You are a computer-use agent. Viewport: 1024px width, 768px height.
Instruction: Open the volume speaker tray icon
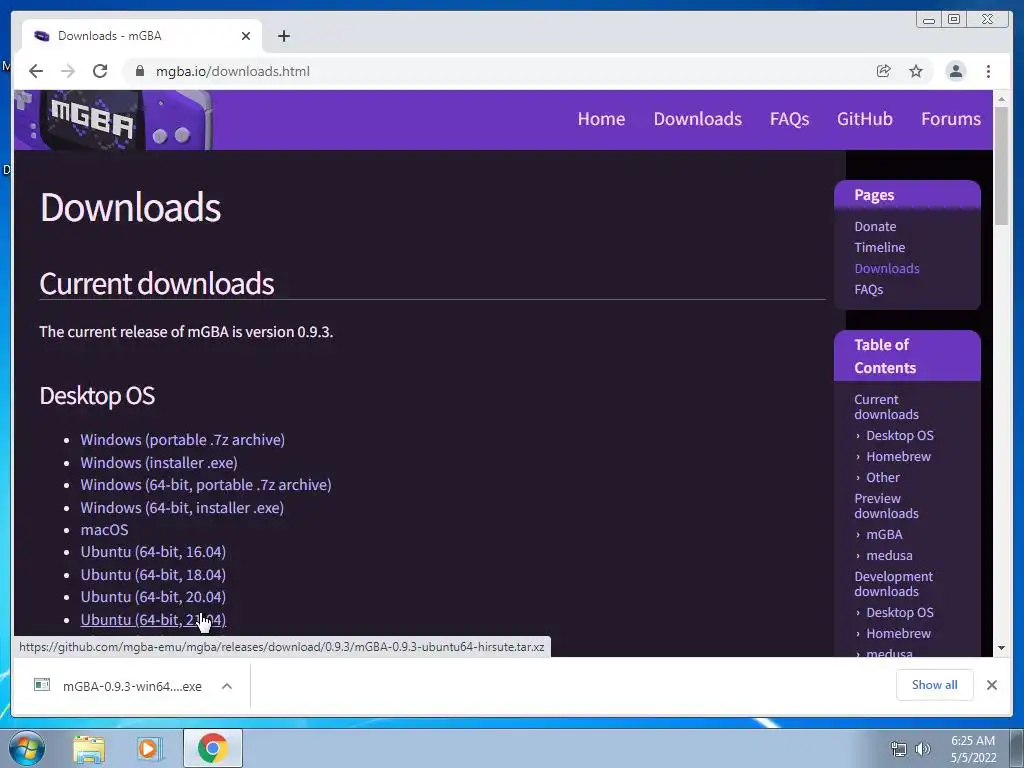[923, 749]
